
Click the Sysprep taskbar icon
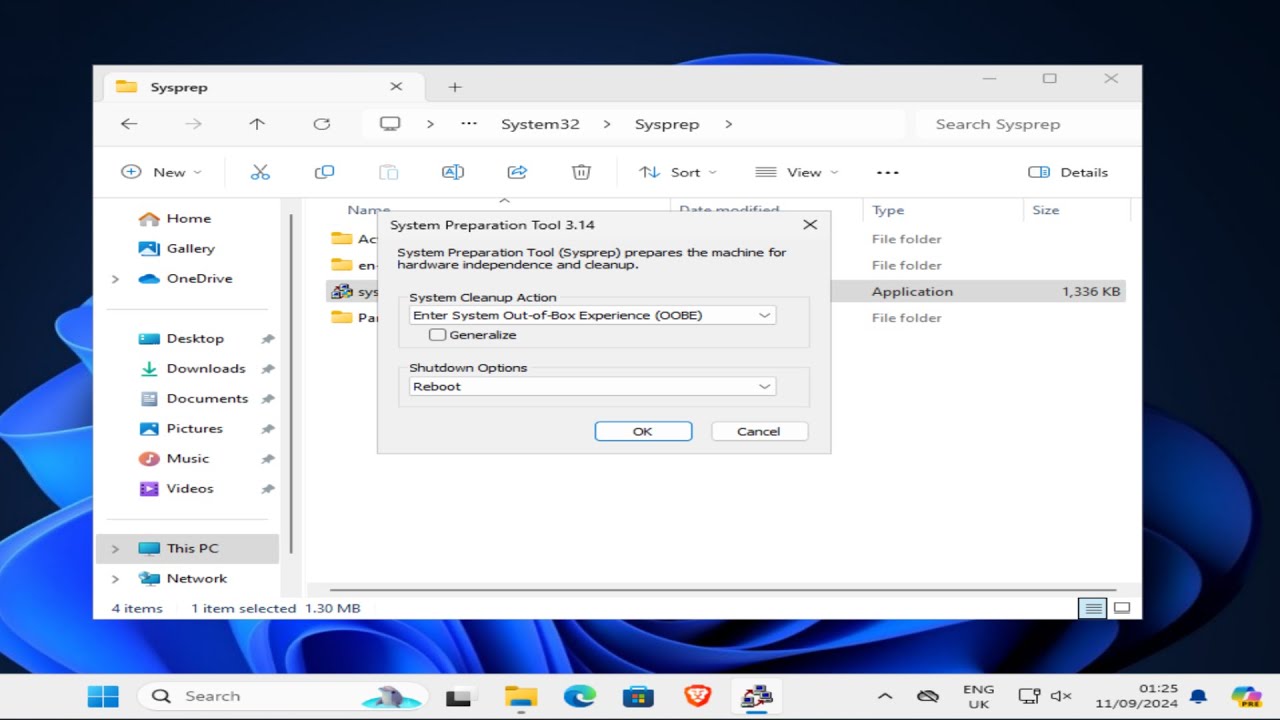click(x=756, y=696)
